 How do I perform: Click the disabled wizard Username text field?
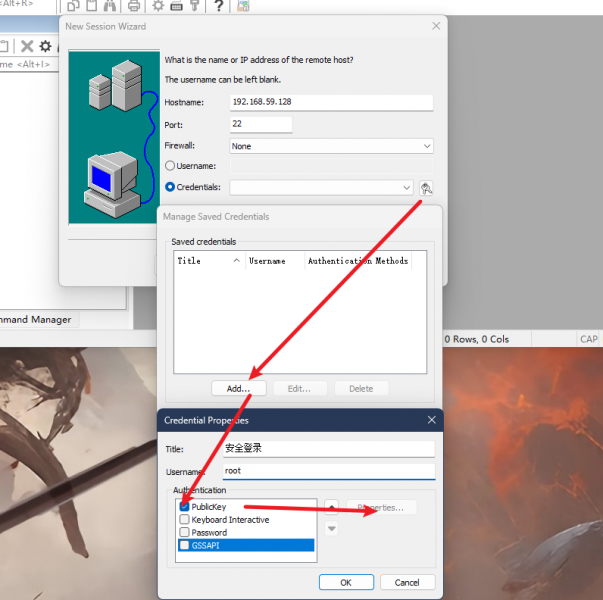tap(331, 166)
